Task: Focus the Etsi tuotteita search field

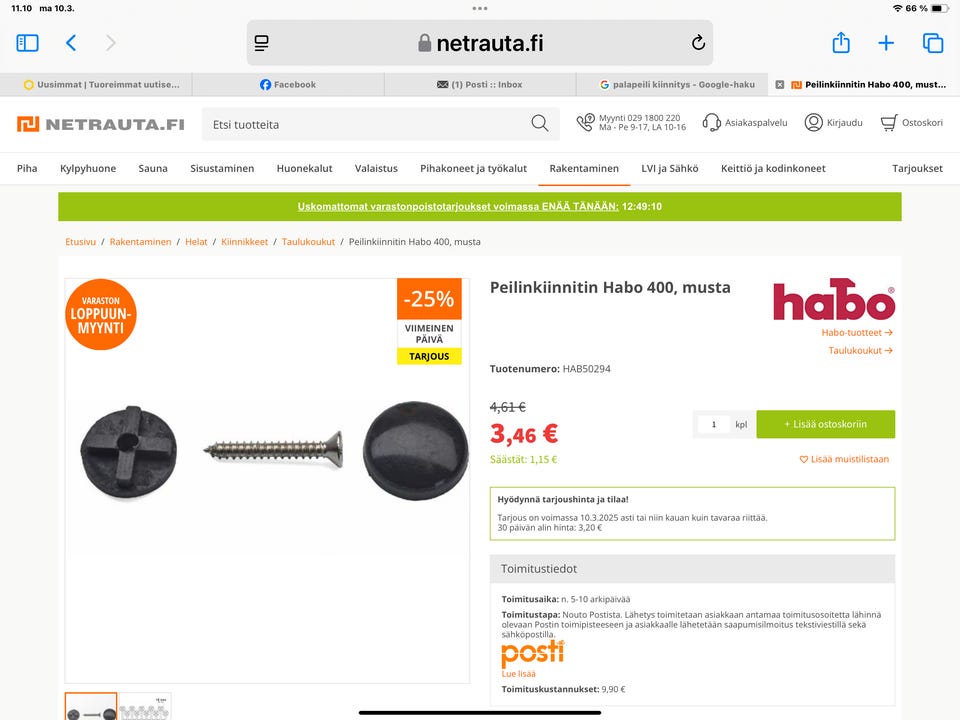Action: [x=367, y=124]
